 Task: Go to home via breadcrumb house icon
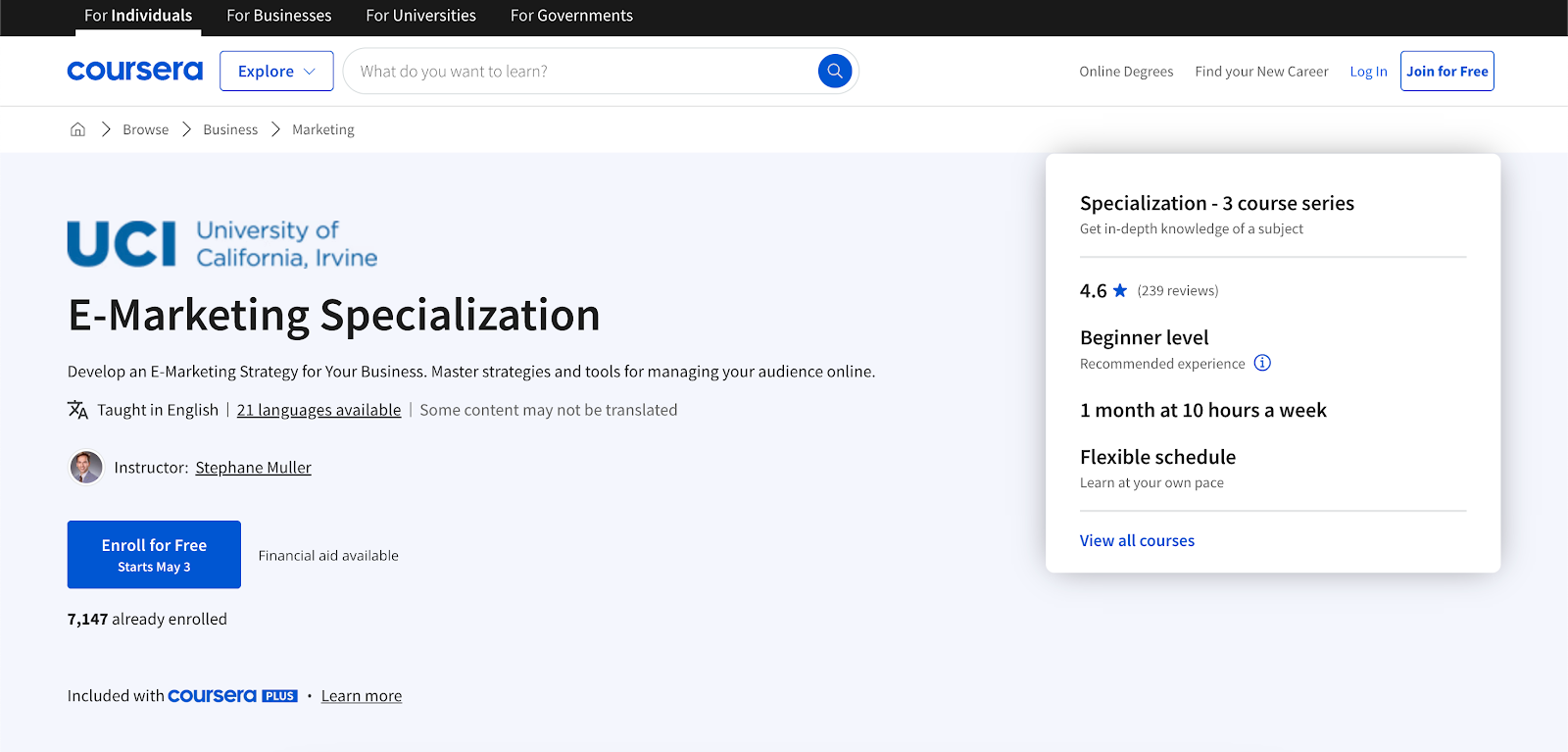77,129
